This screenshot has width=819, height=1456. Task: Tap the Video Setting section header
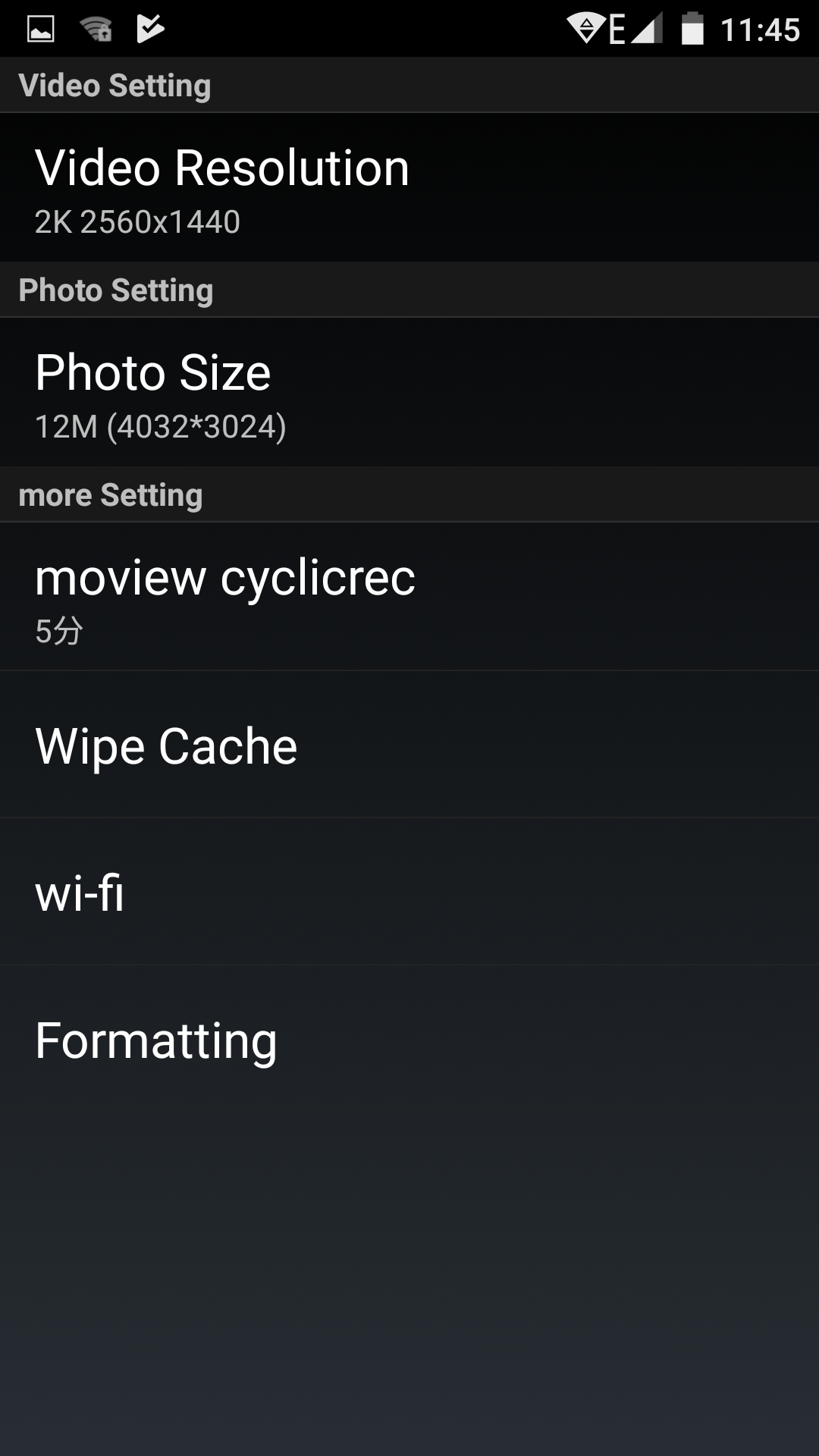pos(115,86)
